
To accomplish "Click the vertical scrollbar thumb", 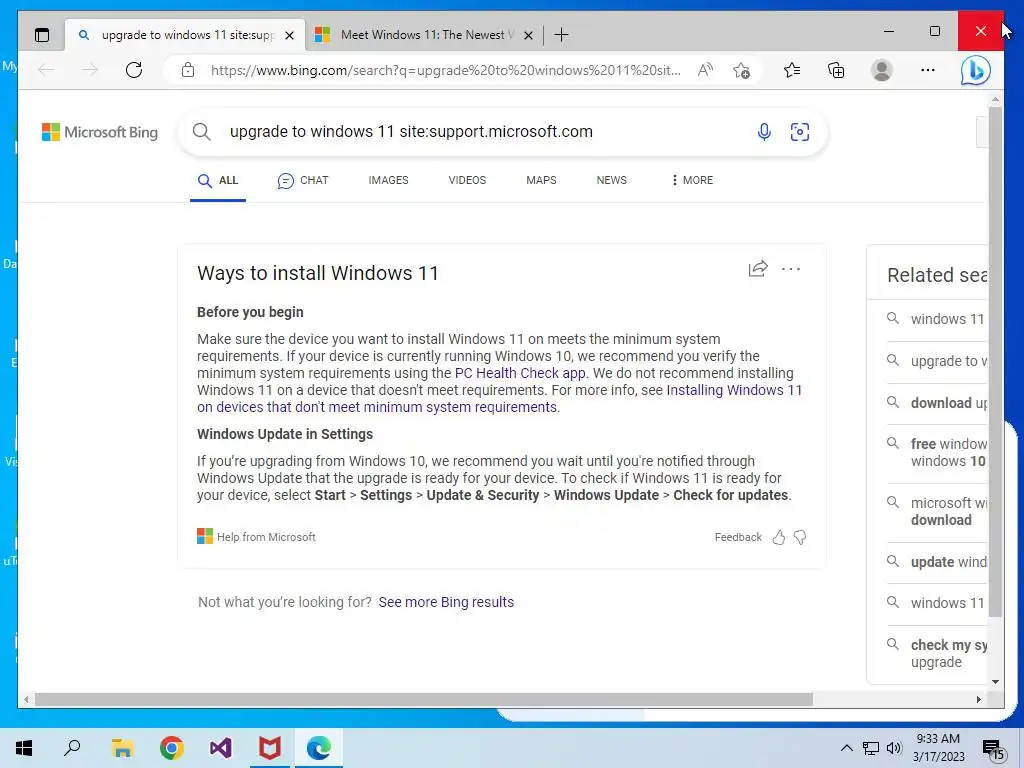I will point(995,361).
